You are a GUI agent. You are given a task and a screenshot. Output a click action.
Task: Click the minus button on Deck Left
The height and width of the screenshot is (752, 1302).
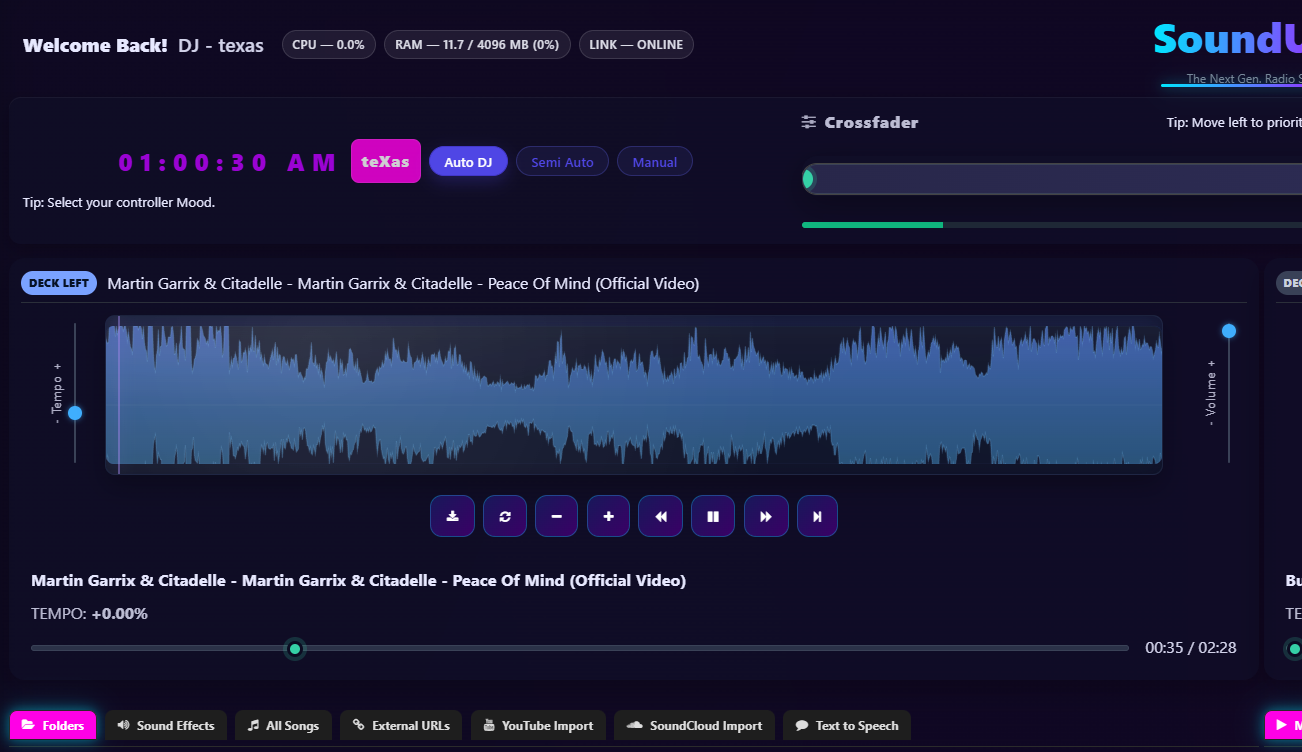(x=556, y=516)
